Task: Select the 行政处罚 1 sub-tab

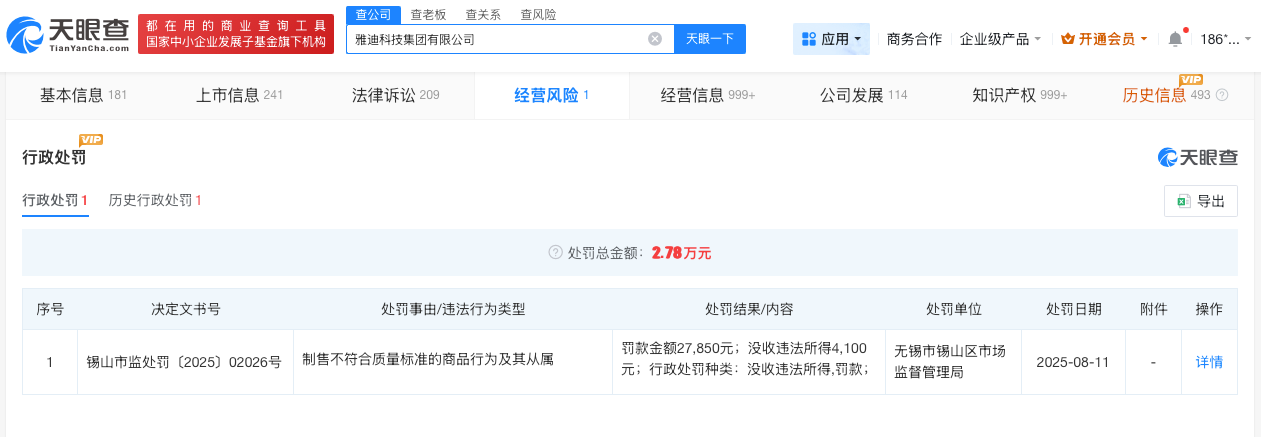Action: [x=56, y=201]
